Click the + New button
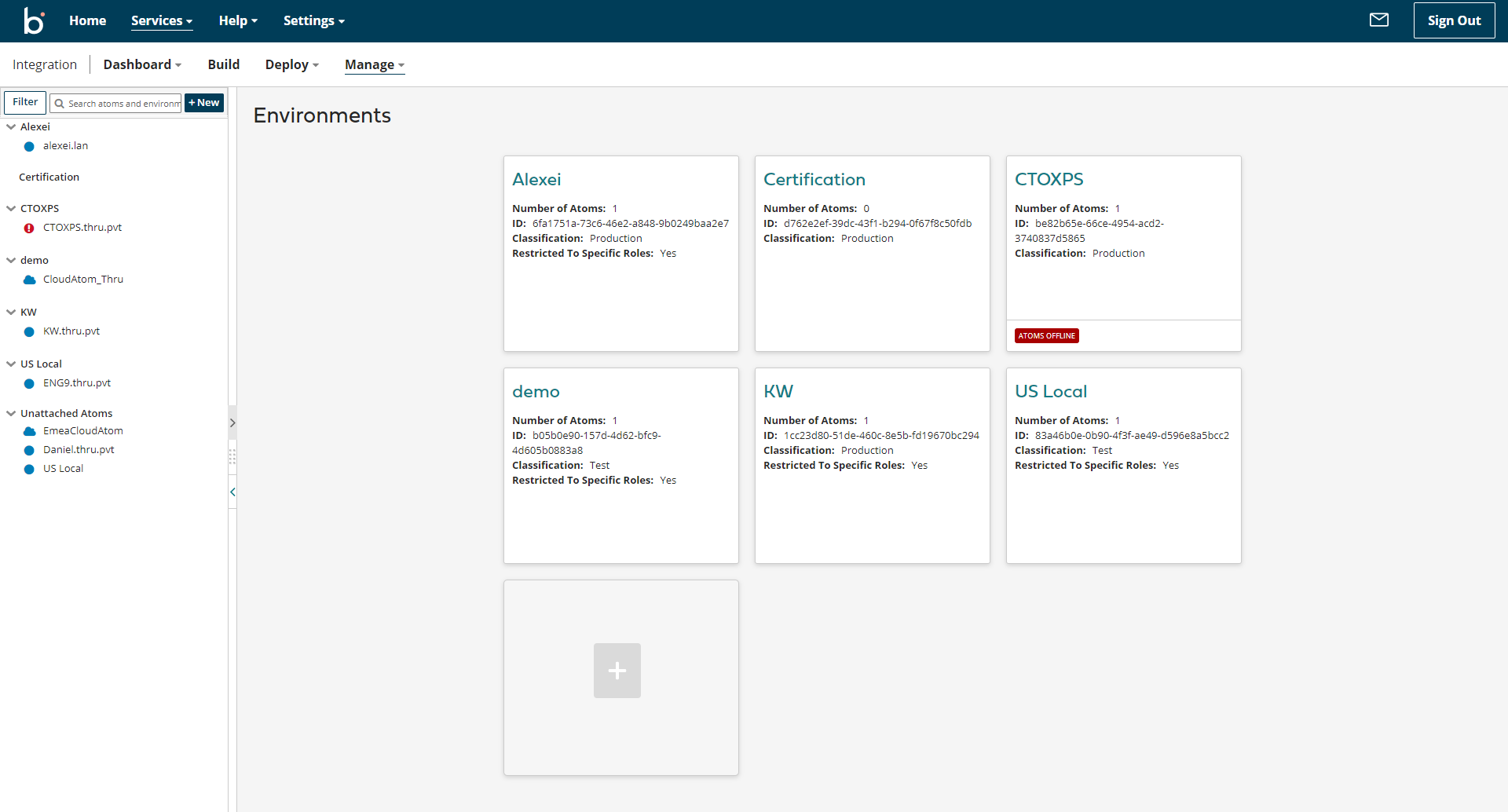The image size is (1508, 812). pyautogui.click(x=204, y=103)
